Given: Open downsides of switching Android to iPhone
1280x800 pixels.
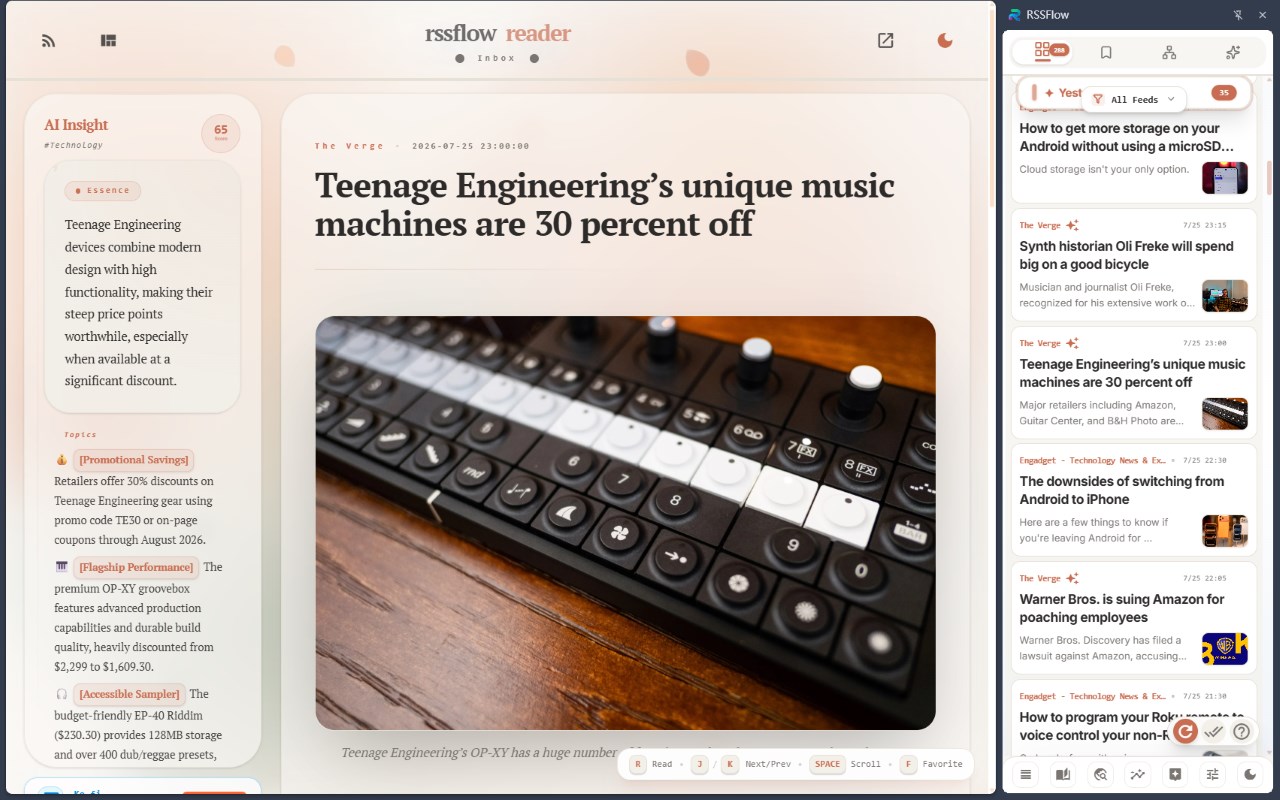Looking at the screenshot, I should [x=1134, y=498].
